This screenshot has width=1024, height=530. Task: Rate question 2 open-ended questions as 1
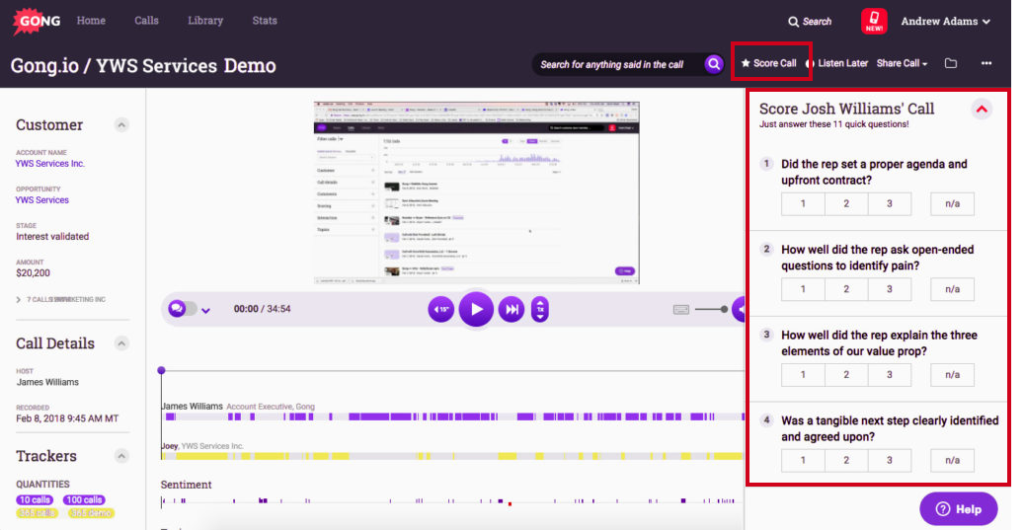pos(803,289)
